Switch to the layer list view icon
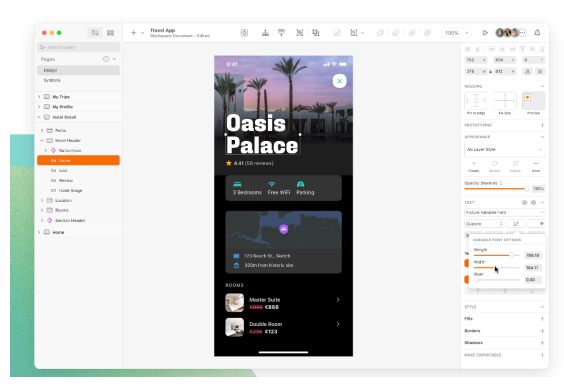564x391 pixels. coord(95,33)
